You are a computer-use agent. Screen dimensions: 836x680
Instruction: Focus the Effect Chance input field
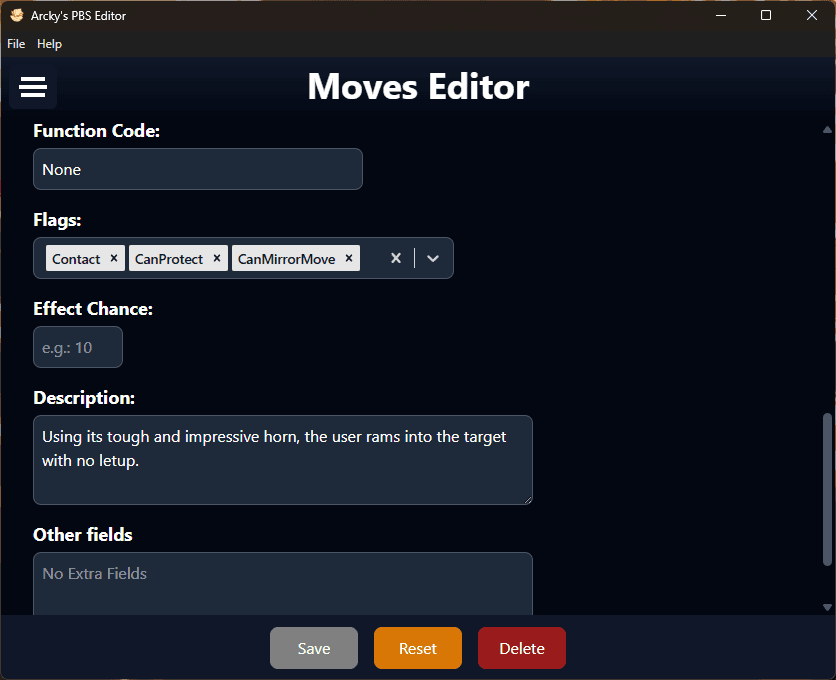point(78,347)
